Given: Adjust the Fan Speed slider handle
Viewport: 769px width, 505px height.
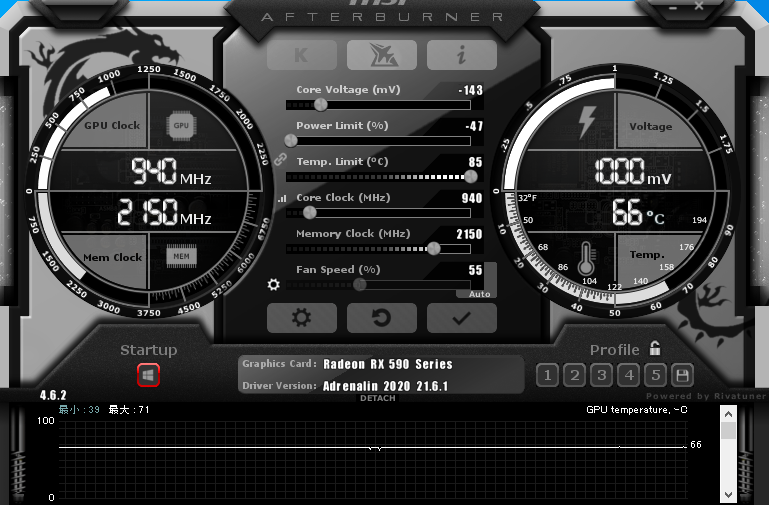Looking at the screenshot, I should coord(359,284).
